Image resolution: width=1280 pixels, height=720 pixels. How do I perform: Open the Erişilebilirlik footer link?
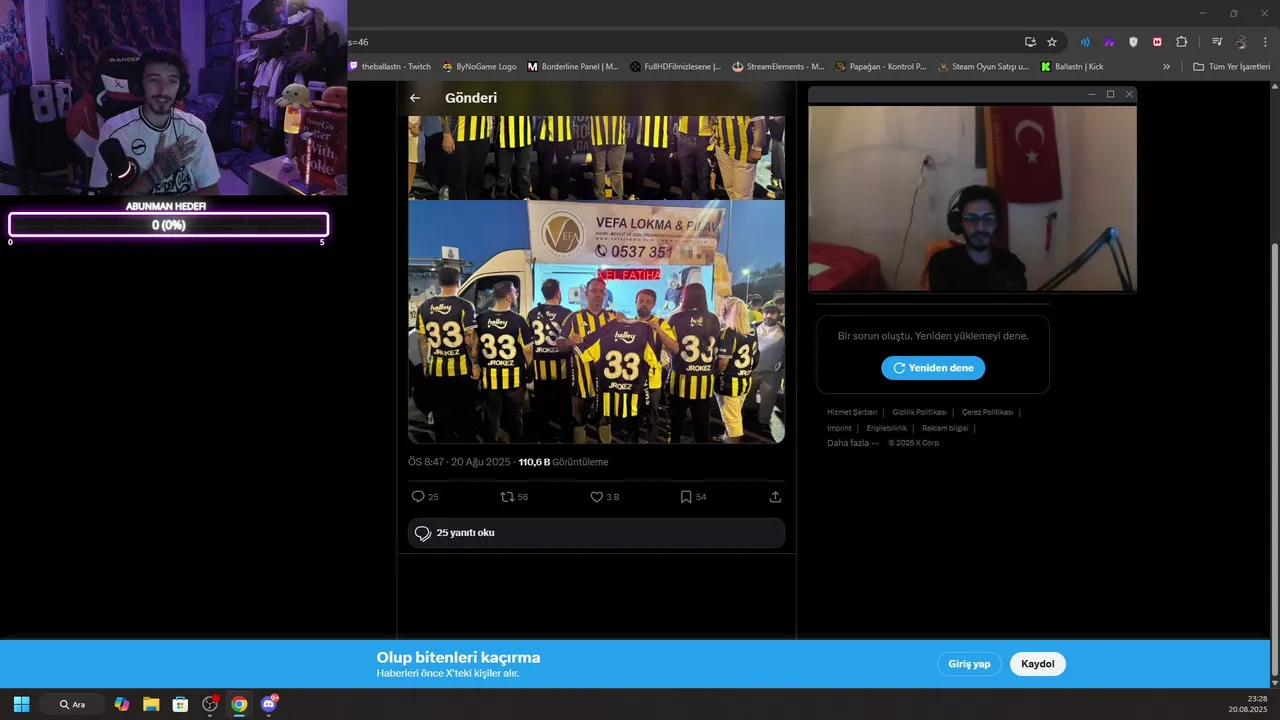pyautogui.click(x=887, y=428)
